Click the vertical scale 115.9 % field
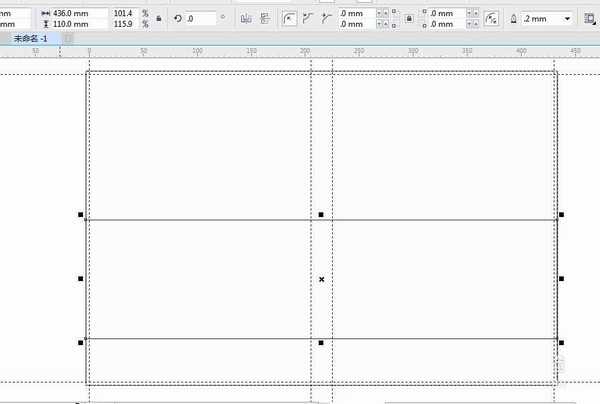 (x=122, y=23)
